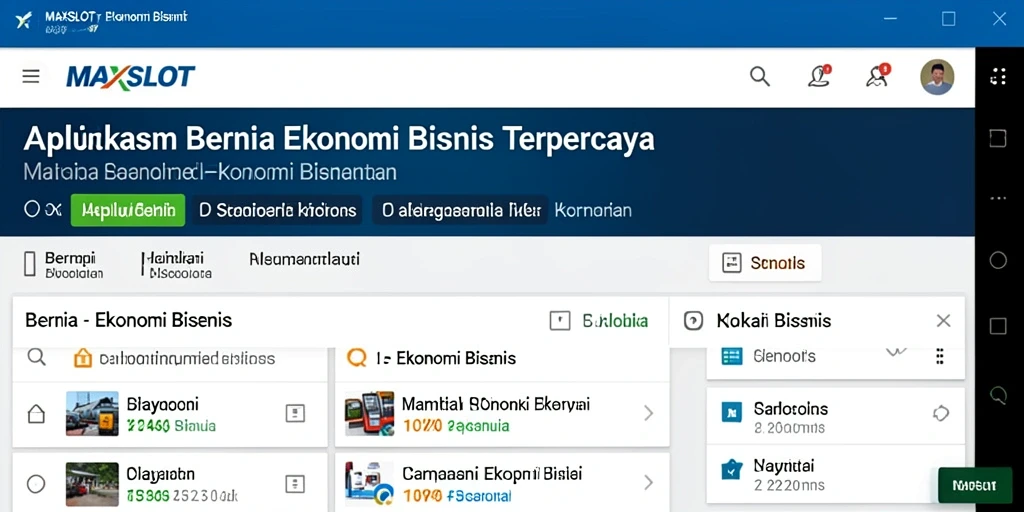Open the Olayaiabn thumbnail
This screenshot has height=512, width=1024.
pyautogui.click(x=92, y=484)
